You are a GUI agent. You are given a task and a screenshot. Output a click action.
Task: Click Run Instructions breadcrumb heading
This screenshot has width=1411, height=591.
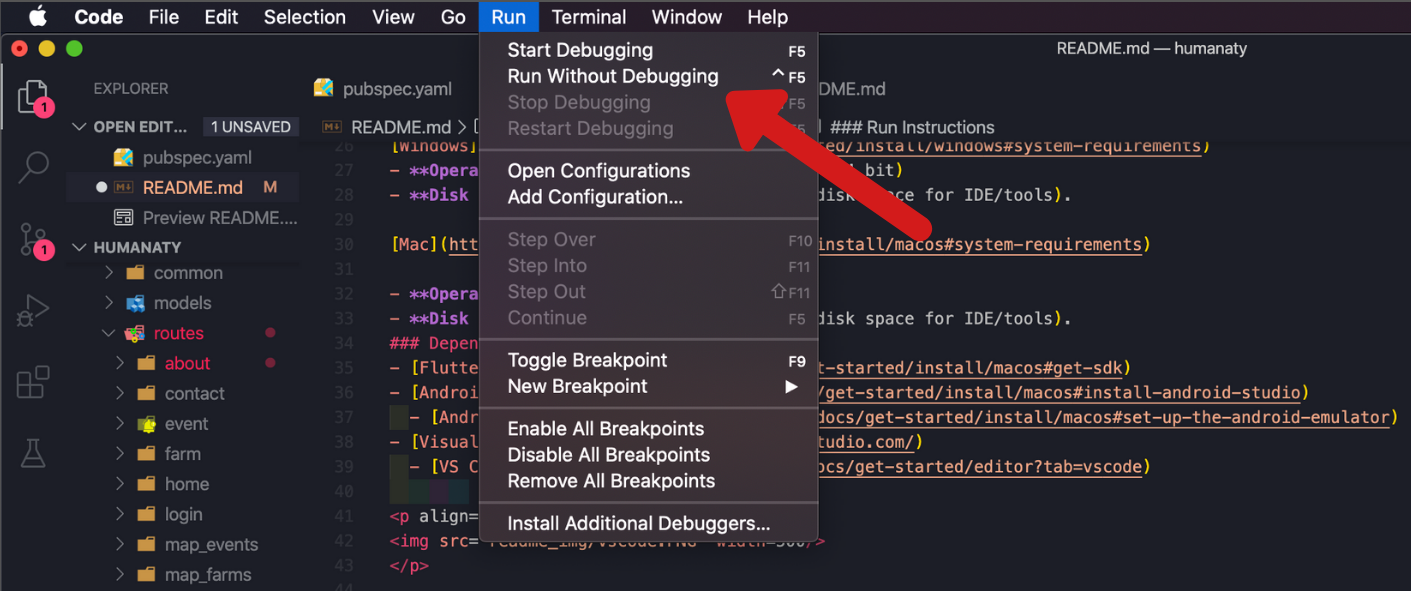point(913,127)
